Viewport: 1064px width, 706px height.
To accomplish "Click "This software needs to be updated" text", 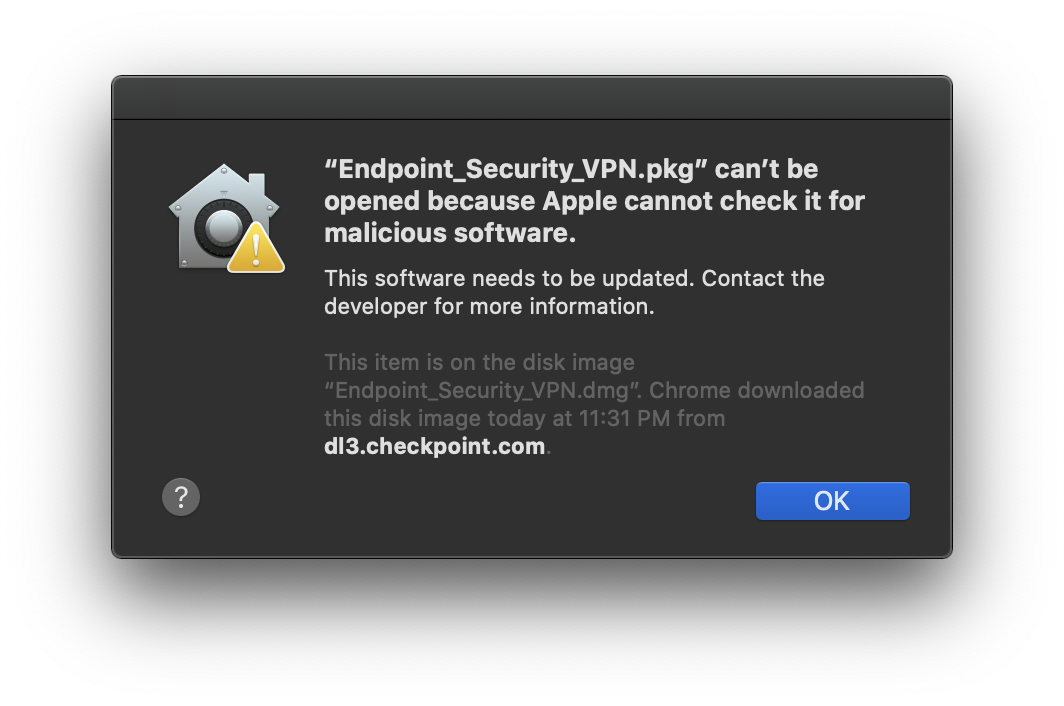I will tap(508, 278).
